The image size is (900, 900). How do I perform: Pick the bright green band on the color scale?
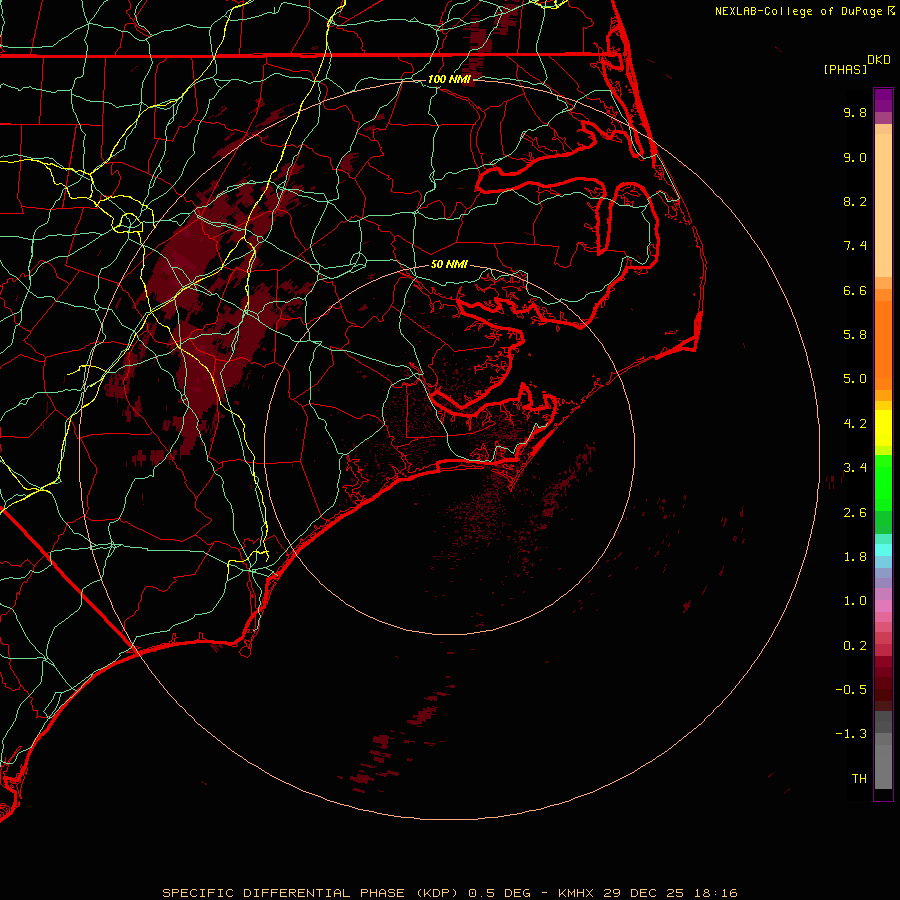(x=883, y=482)
